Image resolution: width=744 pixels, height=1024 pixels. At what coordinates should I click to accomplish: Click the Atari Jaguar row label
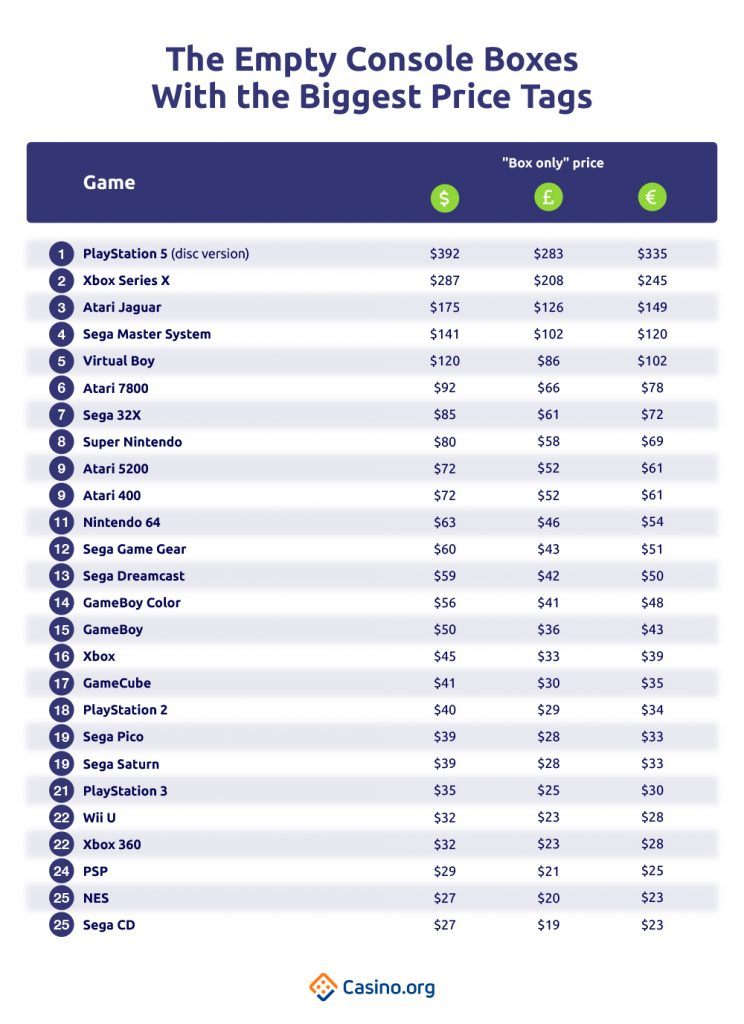[122, 307]
